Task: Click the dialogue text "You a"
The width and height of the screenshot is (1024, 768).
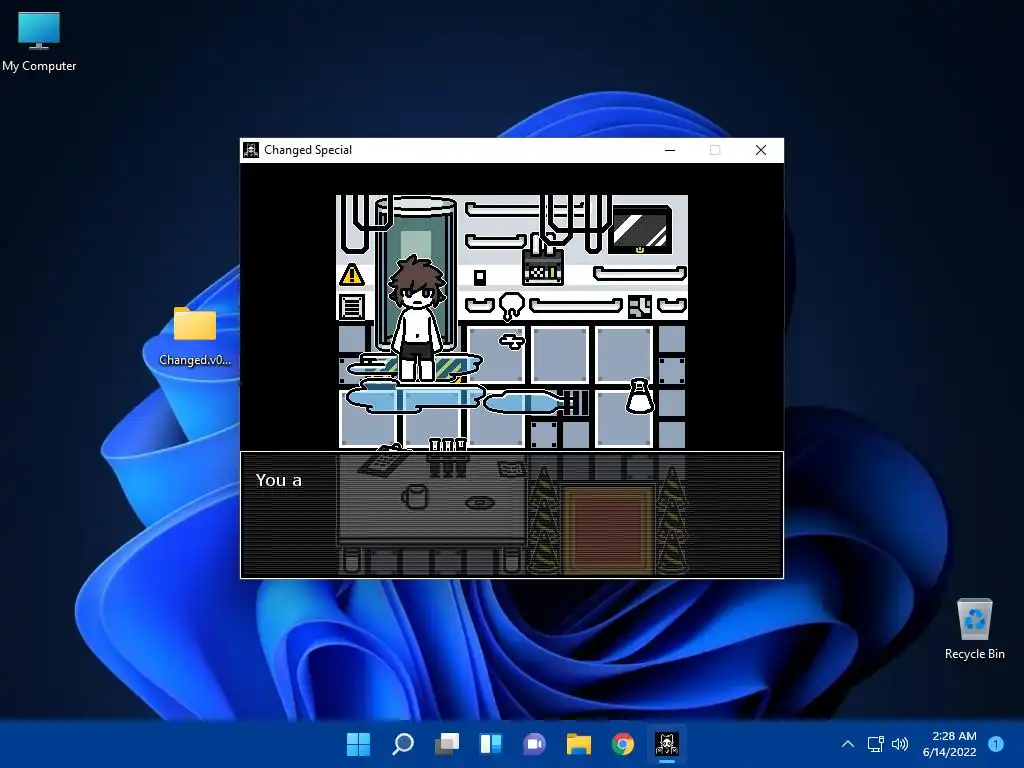Action: pos(279,481)
